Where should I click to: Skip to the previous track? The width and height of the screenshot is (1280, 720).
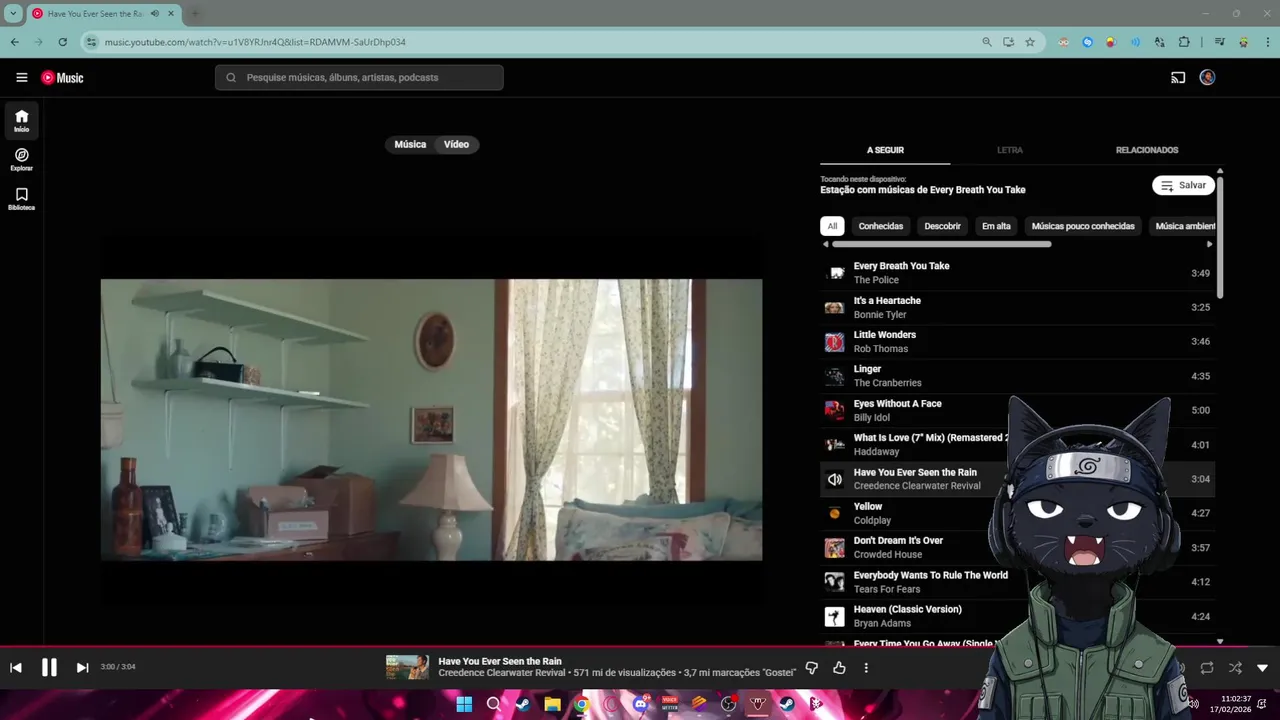(16, 668)
